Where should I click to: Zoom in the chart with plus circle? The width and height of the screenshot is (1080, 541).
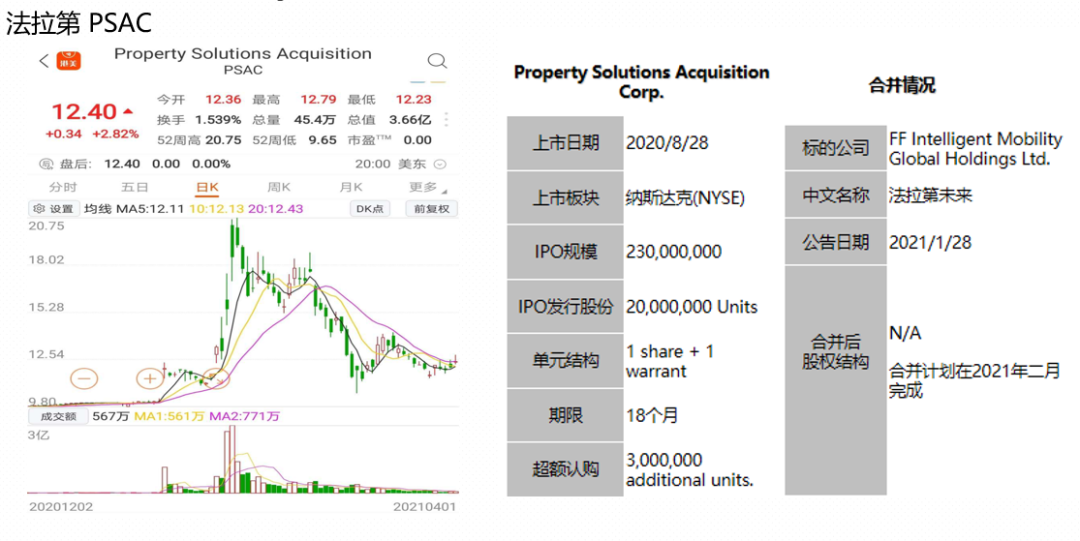pyautogui.click(x=149, y=378)
